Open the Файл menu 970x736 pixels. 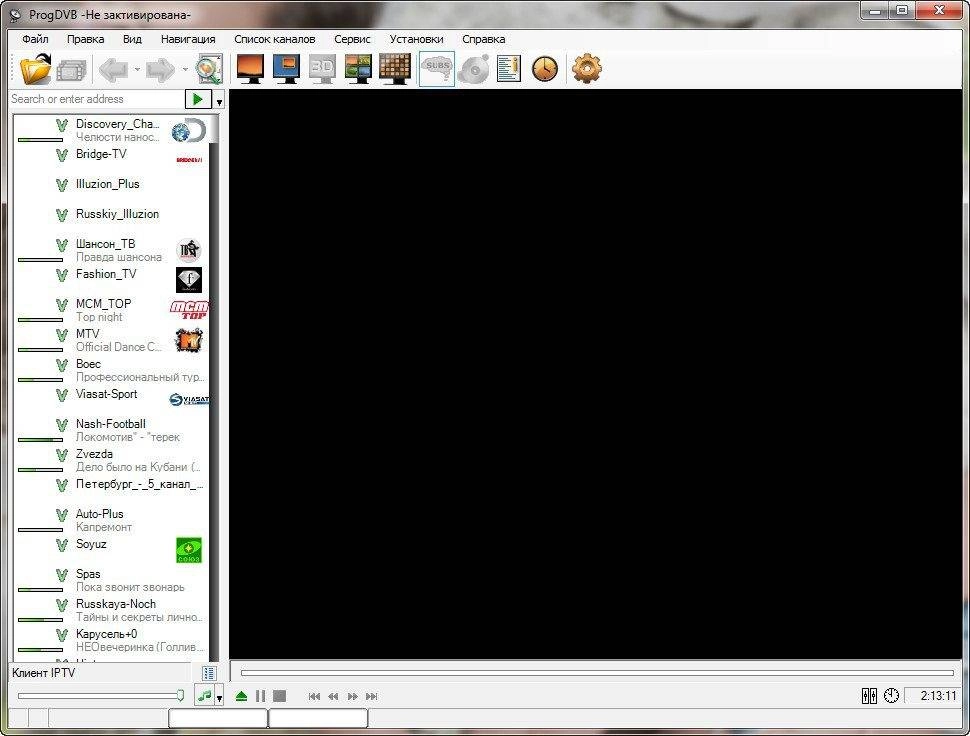coord(35,39)
